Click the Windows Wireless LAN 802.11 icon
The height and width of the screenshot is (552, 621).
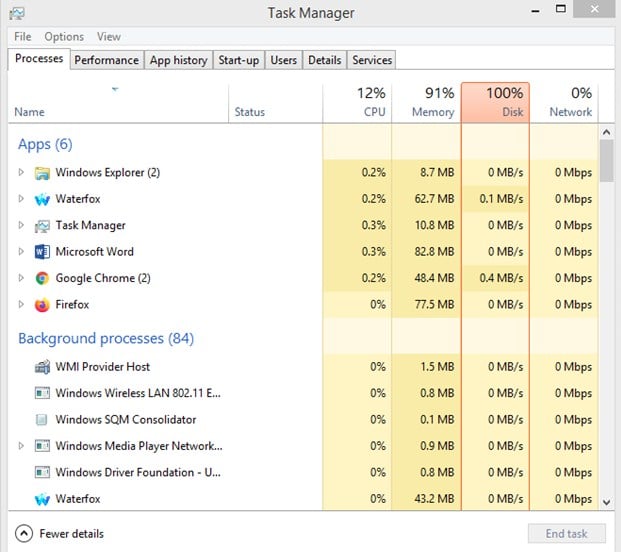click(x=42, y=393)
